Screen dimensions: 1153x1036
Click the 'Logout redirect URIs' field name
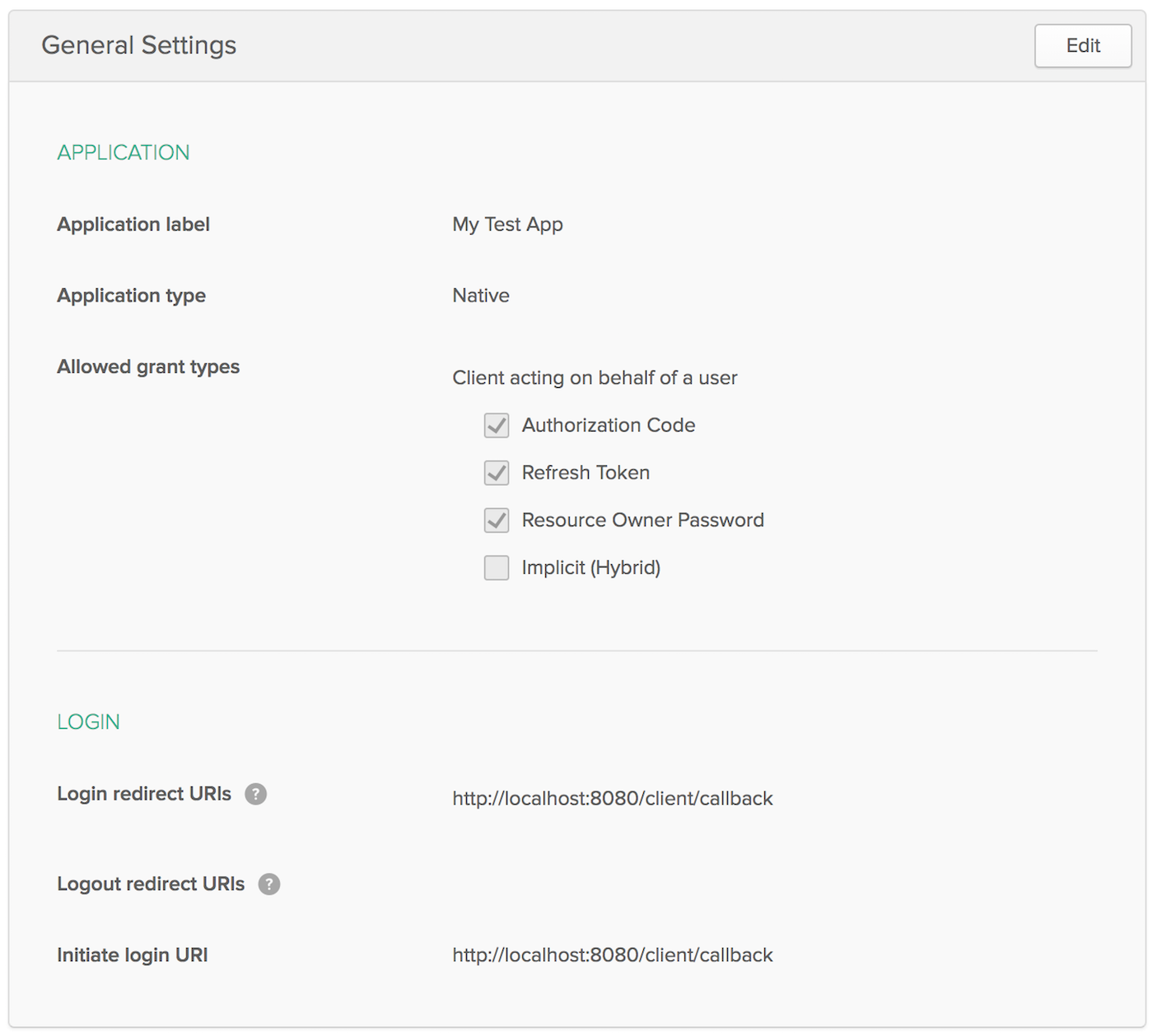pos(151,884)
